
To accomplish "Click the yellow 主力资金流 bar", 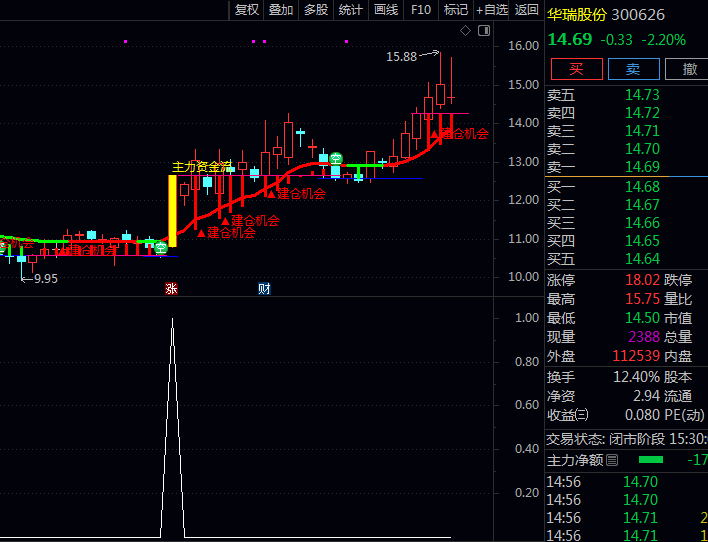I will (x=172, y=210).
